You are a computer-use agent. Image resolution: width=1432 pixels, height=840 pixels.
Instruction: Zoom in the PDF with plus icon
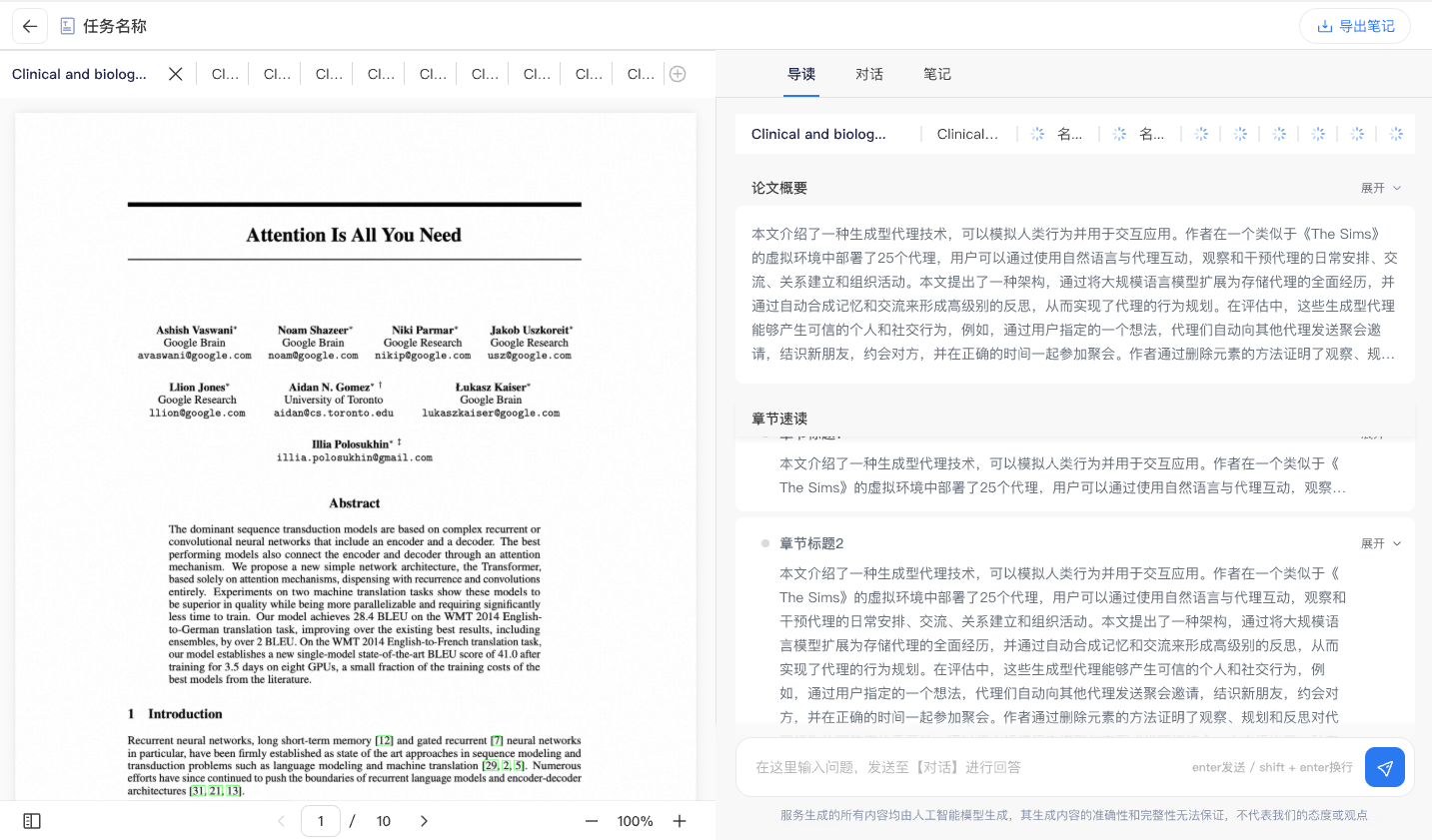[x=680, y=821]
